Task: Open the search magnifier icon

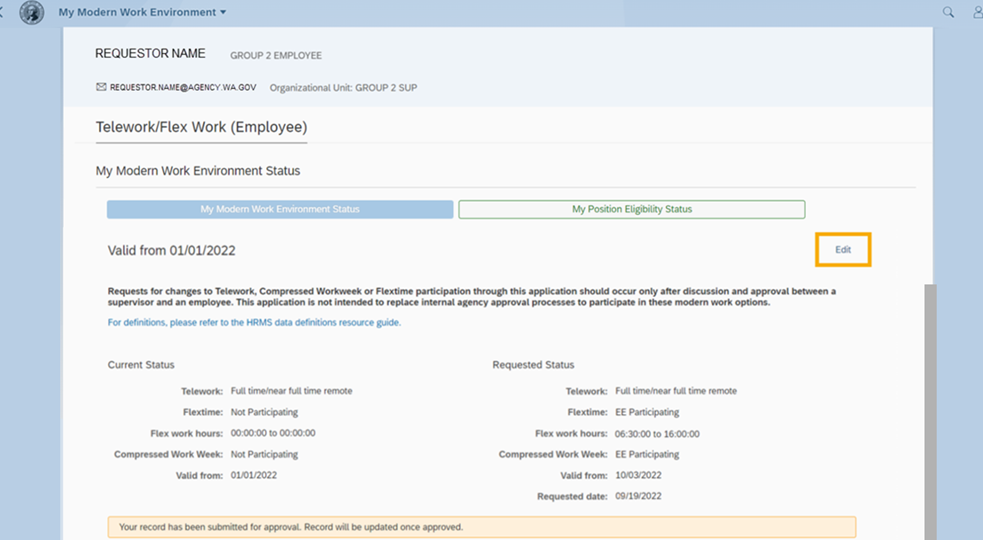Action: coord(948,12)
